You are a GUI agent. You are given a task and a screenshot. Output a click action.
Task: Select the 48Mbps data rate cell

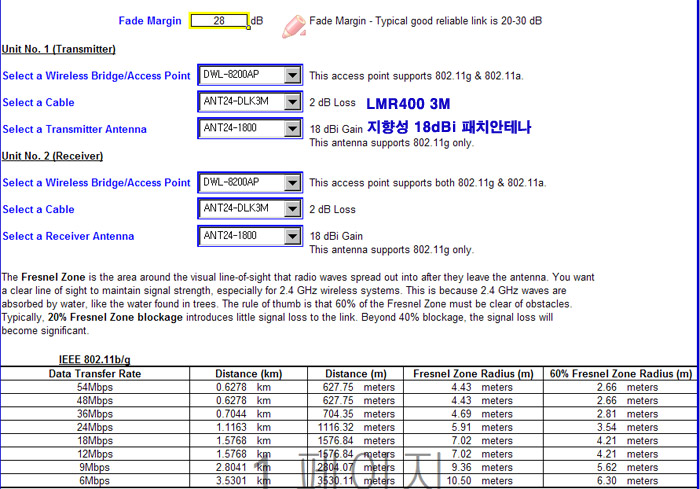pos(95,401)
